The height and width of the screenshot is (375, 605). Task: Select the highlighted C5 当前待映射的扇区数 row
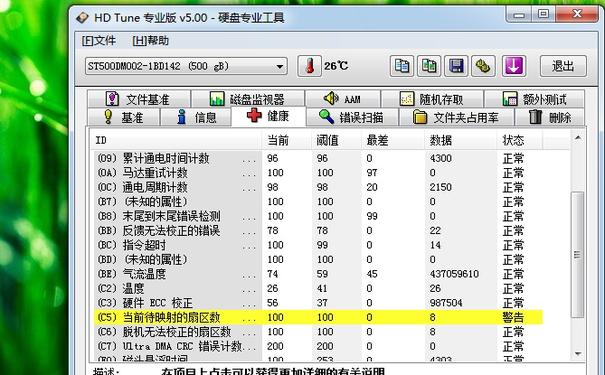(x=318, y=317)
